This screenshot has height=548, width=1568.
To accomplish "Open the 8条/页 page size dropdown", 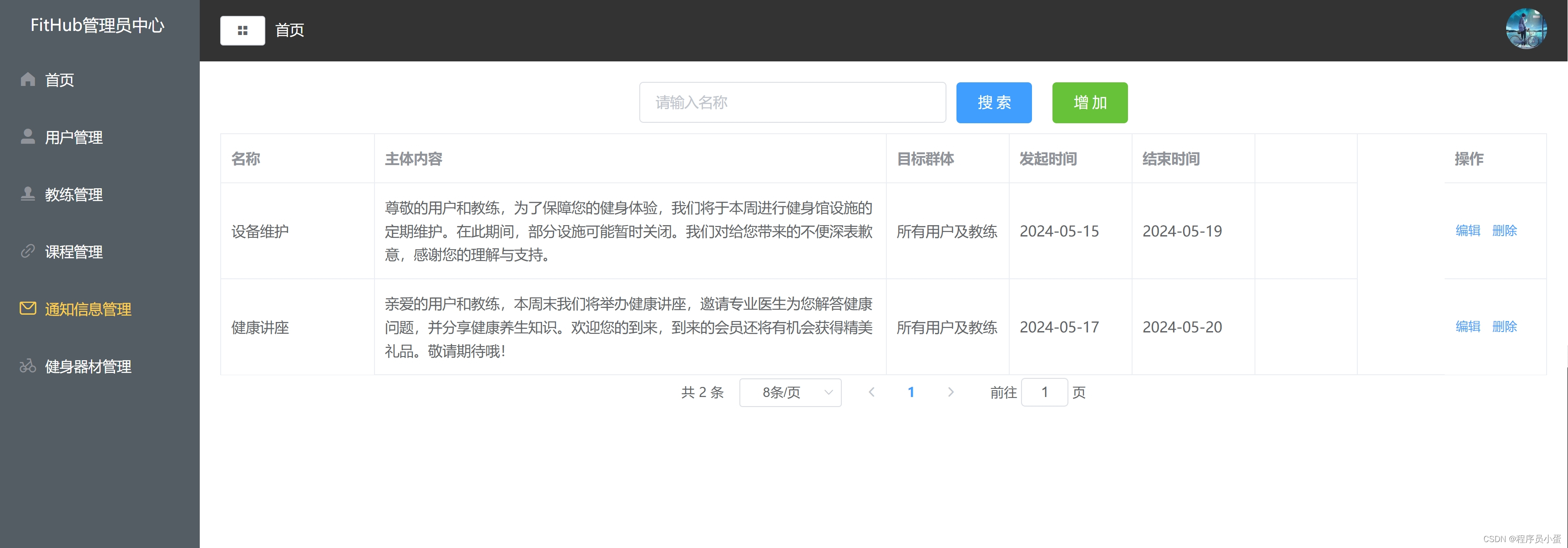I will point(789,392).
